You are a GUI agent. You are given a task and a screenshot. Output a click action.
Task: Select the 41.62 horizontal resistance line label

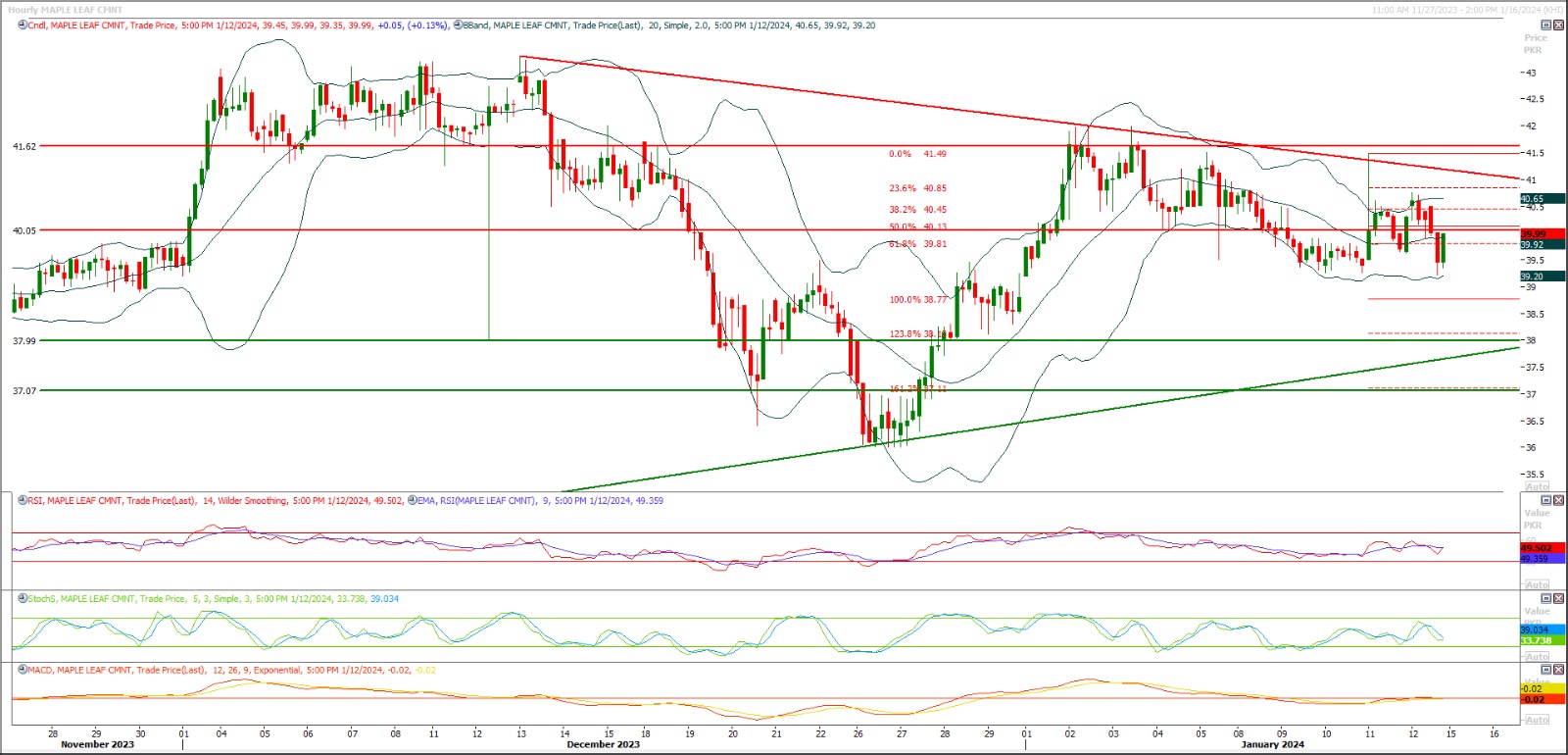(24, 146)
